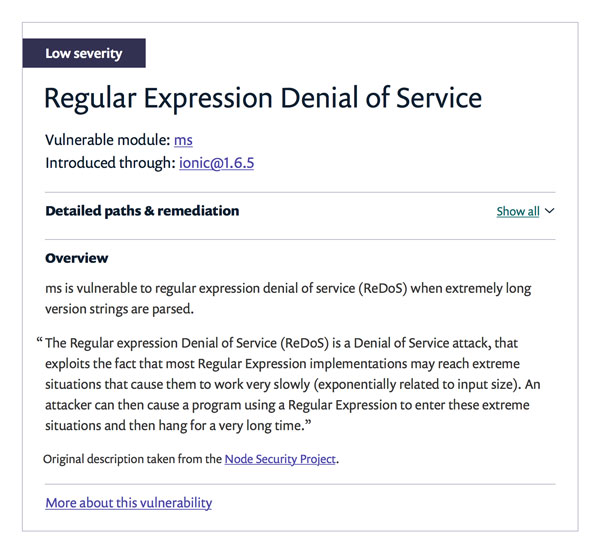Click the opening quotation mark icon

39,340
